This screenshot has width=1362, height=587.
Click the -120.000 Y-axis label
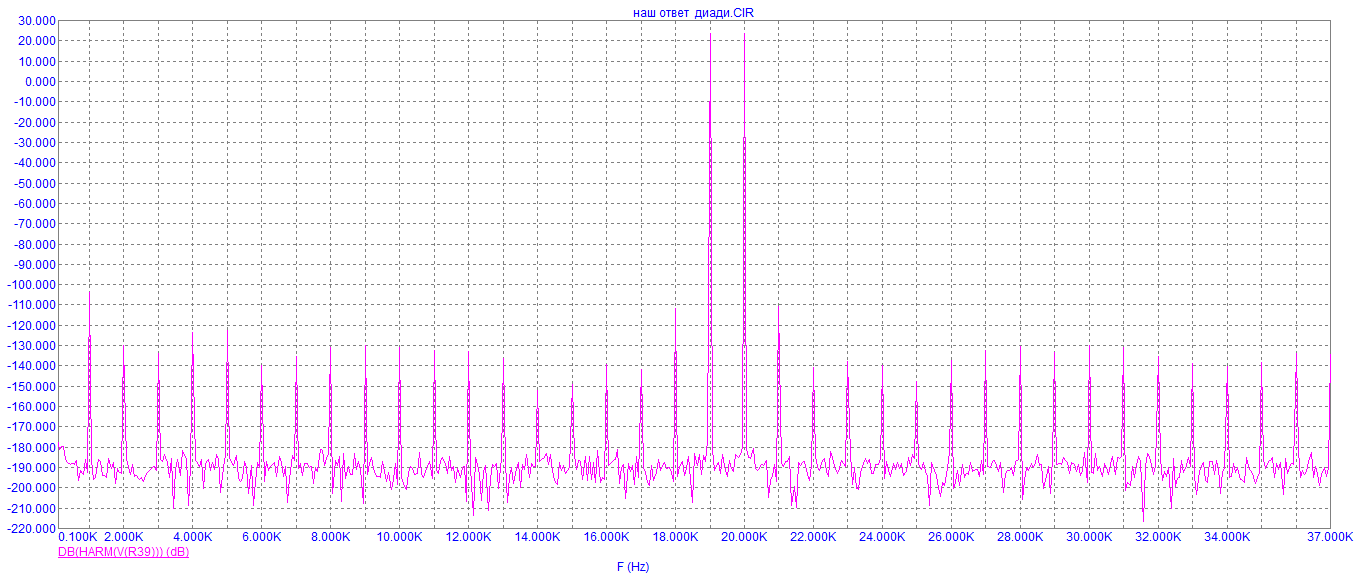click(x=33, y=325)
